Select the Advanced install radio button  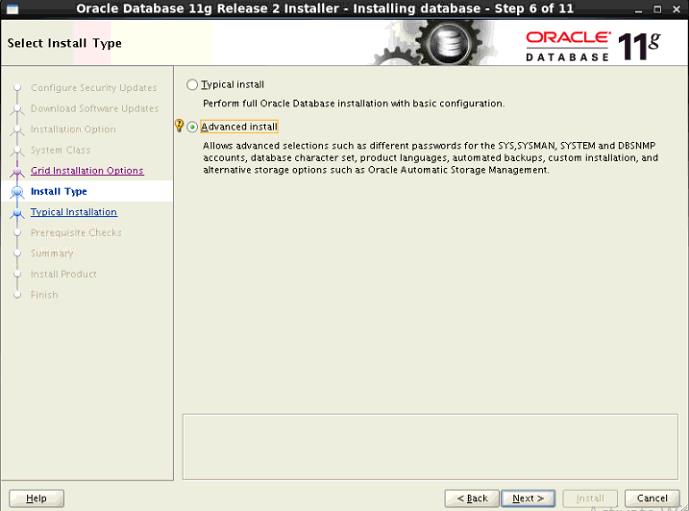point(192,127)
